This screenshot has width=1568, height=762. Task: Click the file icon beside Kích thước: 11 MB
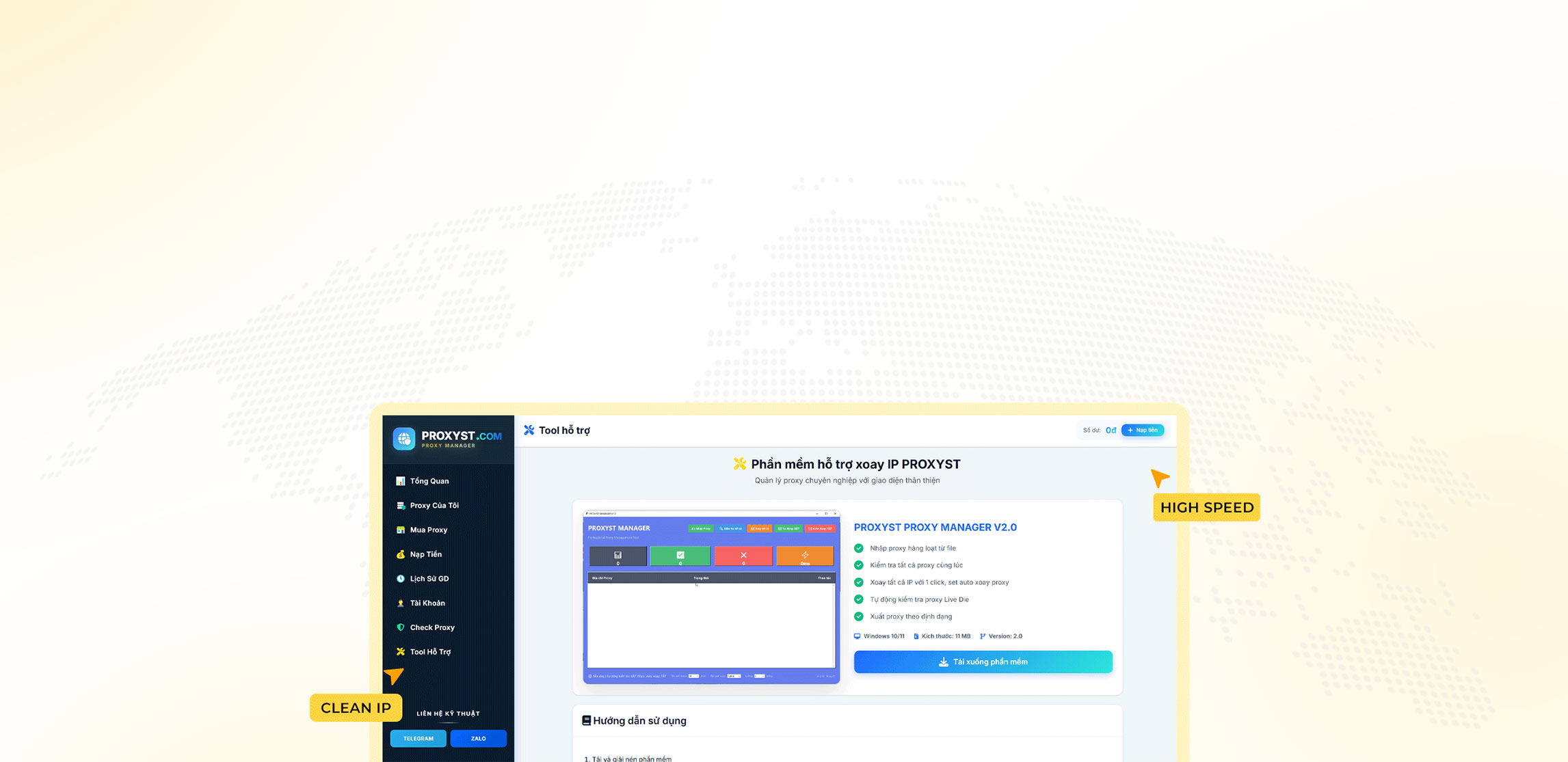click(x=916, y=636)
